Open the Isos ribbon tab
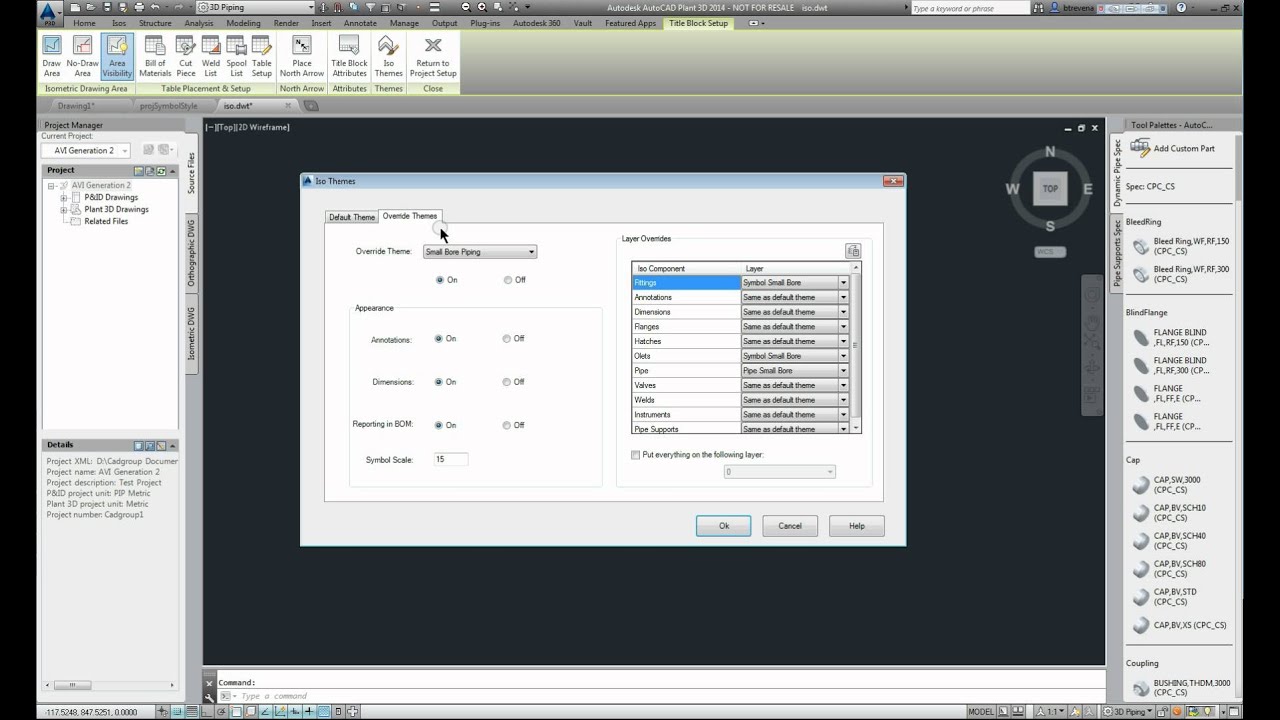The height and width of the screenshot is (720, 1280). coord(119,23)
